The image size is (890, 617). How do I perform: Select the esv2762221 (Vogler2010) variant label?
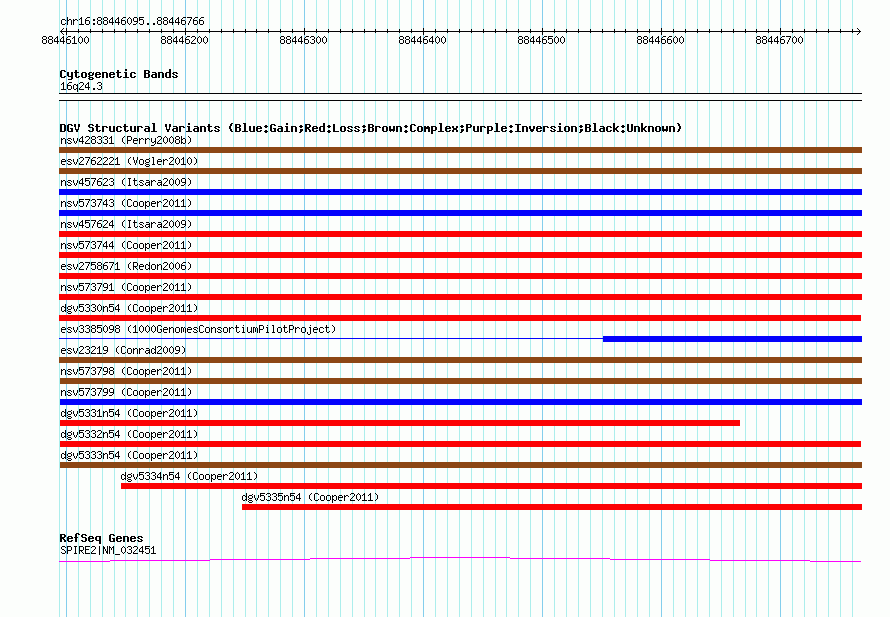pyautogui.click(x=129, y=161)
